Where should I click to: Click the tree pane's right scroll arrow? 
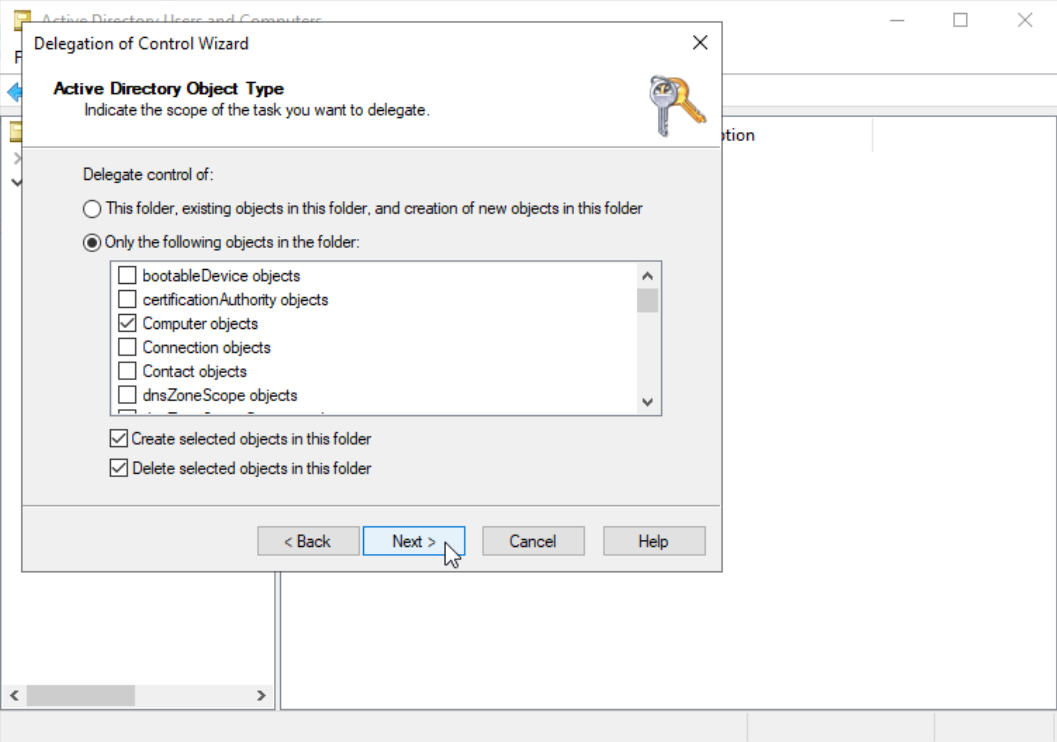click(262, 695)
